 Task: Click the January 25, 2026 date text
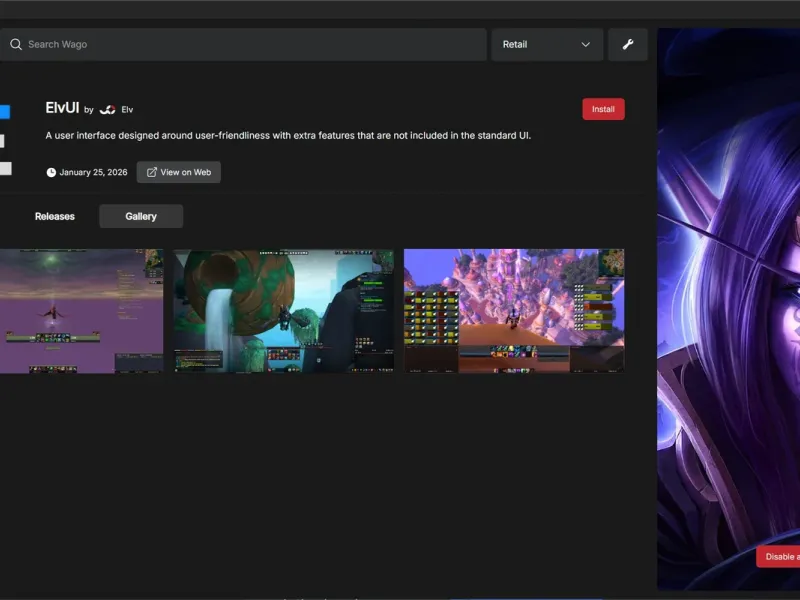click(x=93, y=172)
